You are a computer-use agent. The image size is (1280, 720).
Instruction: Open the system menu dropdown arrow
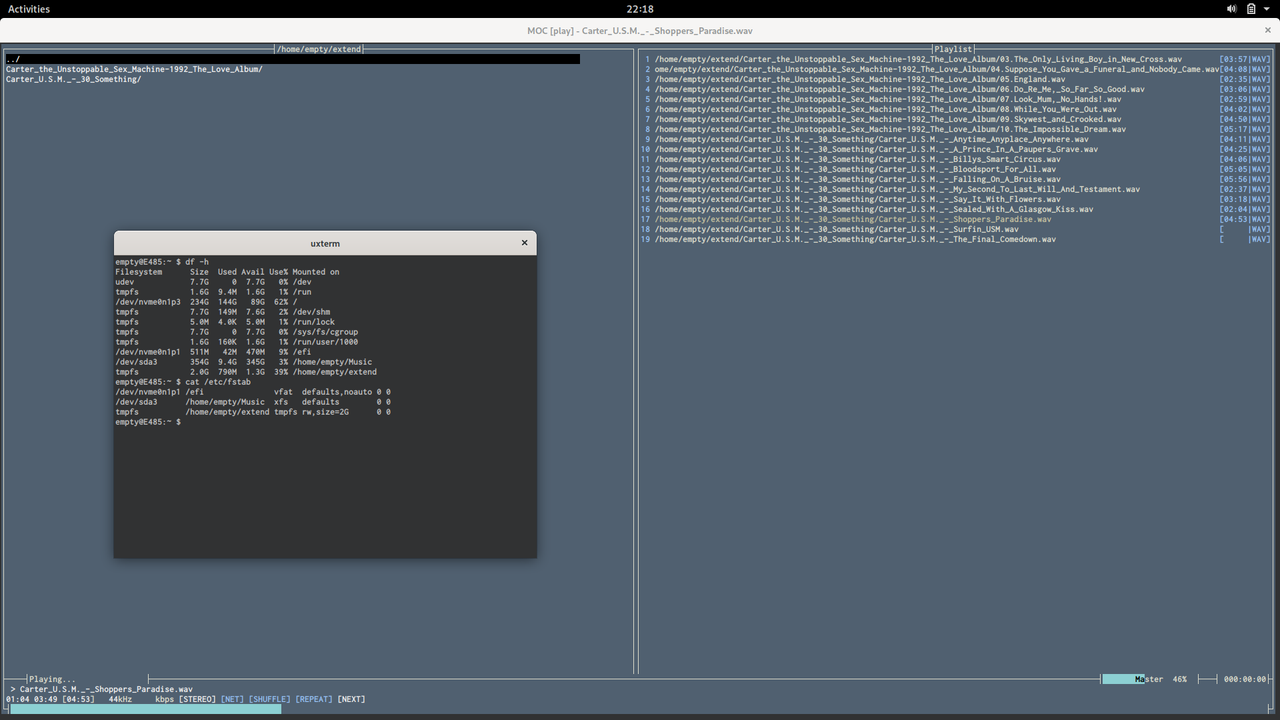click(1268, 9)
